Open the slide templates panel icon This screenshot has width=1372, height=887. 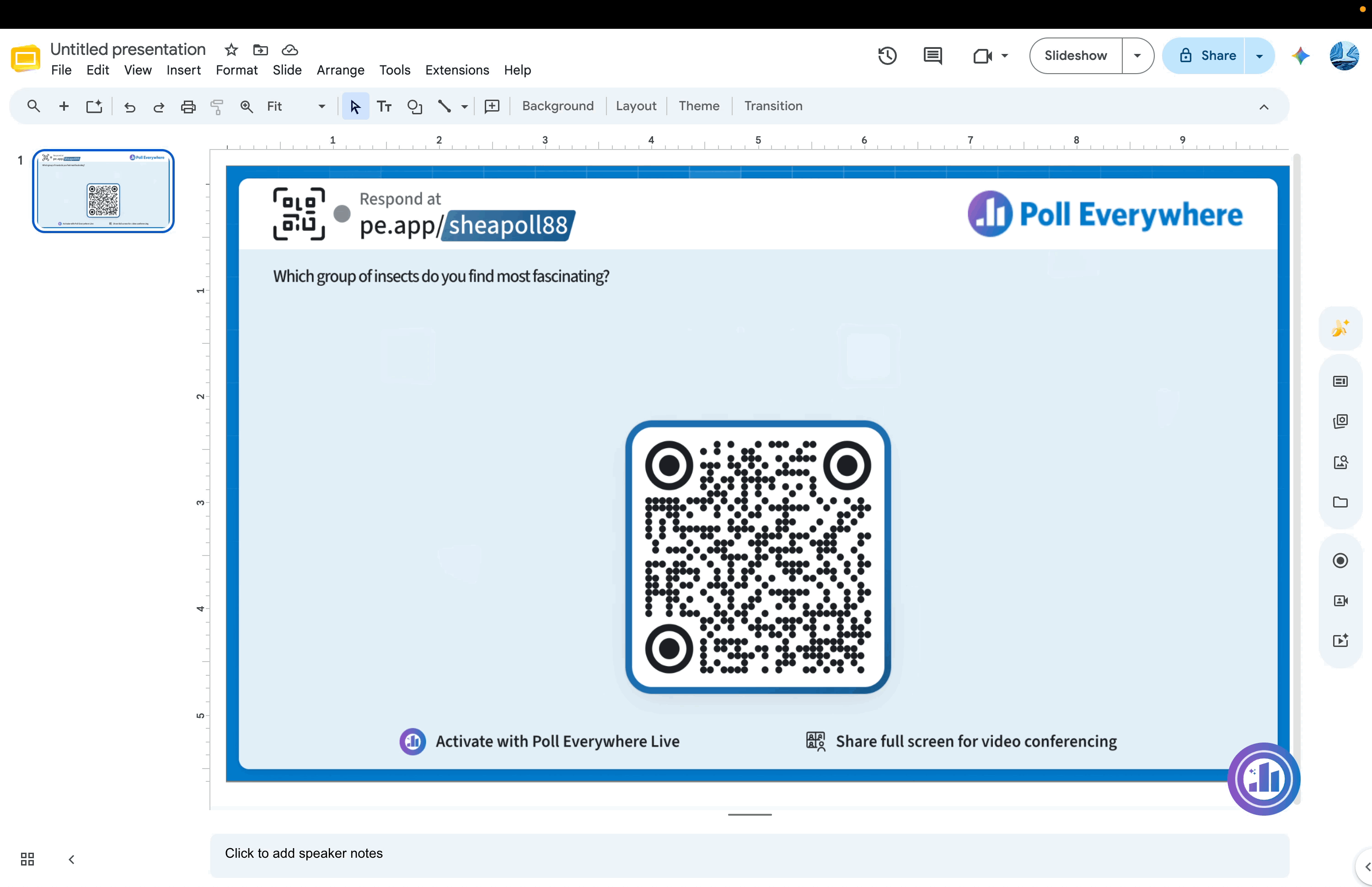(1340, 381)
